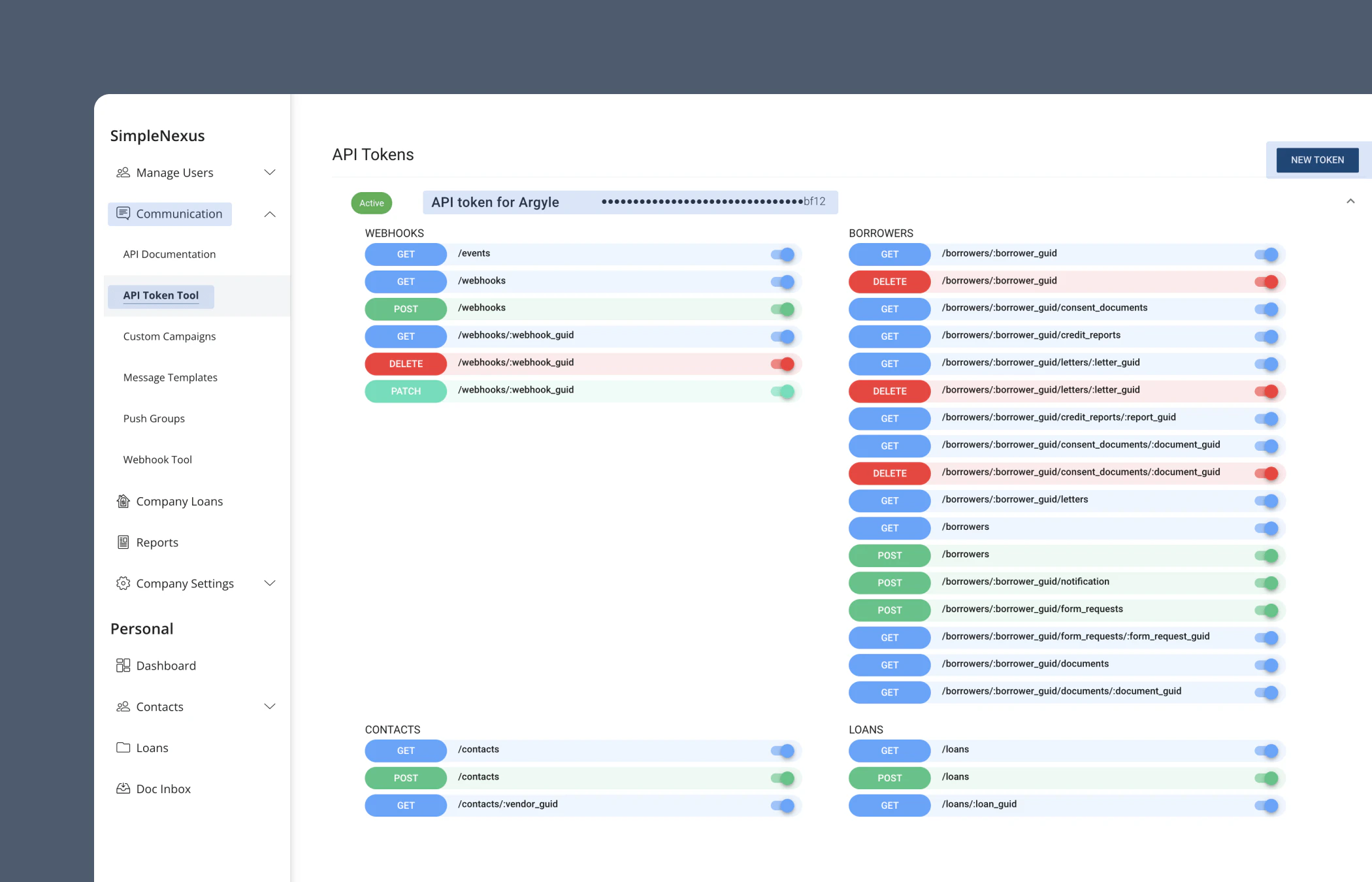Turn off DELETE /borrowers/:borrower_guid access

pyautogui.click(x=1267, y=282)
